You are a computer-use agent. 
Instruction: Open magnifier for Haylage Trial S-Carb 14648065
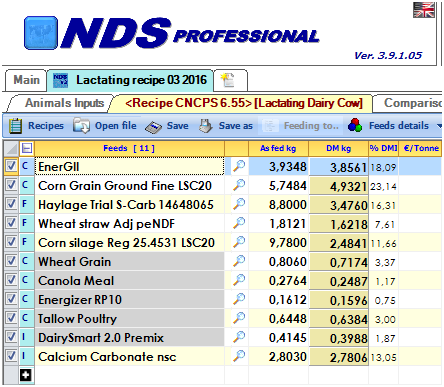coord(239,204)
